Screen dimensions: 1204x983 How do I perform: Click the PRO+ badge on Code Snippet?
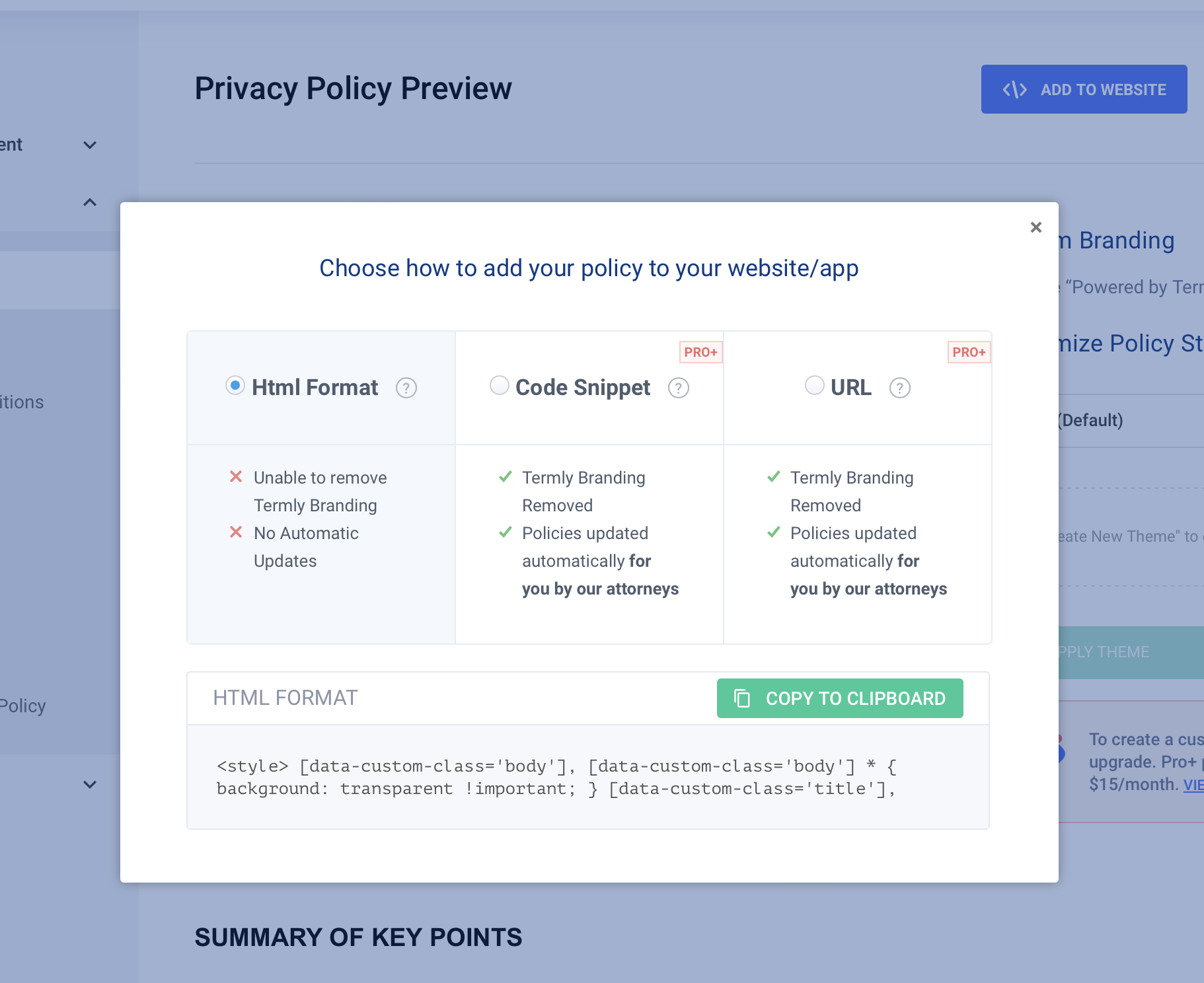coord(701,352)
